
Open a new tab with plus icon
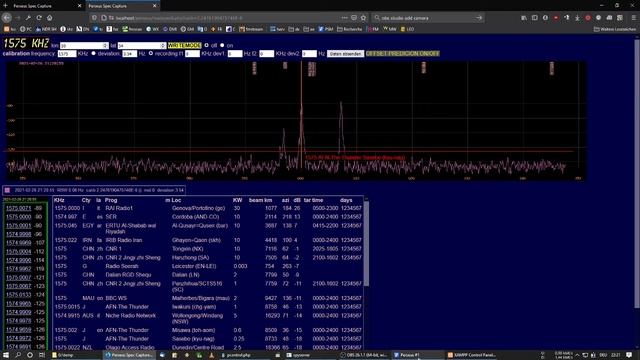(5, 6)
